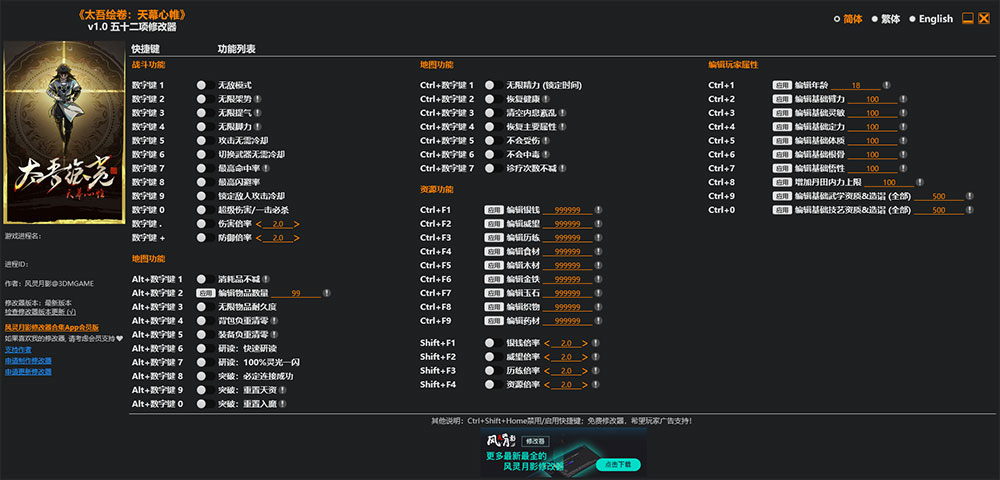Enable the 无限精力 (锁定时间) toggle
The image size is (1000, 480).
coord(493,85)
